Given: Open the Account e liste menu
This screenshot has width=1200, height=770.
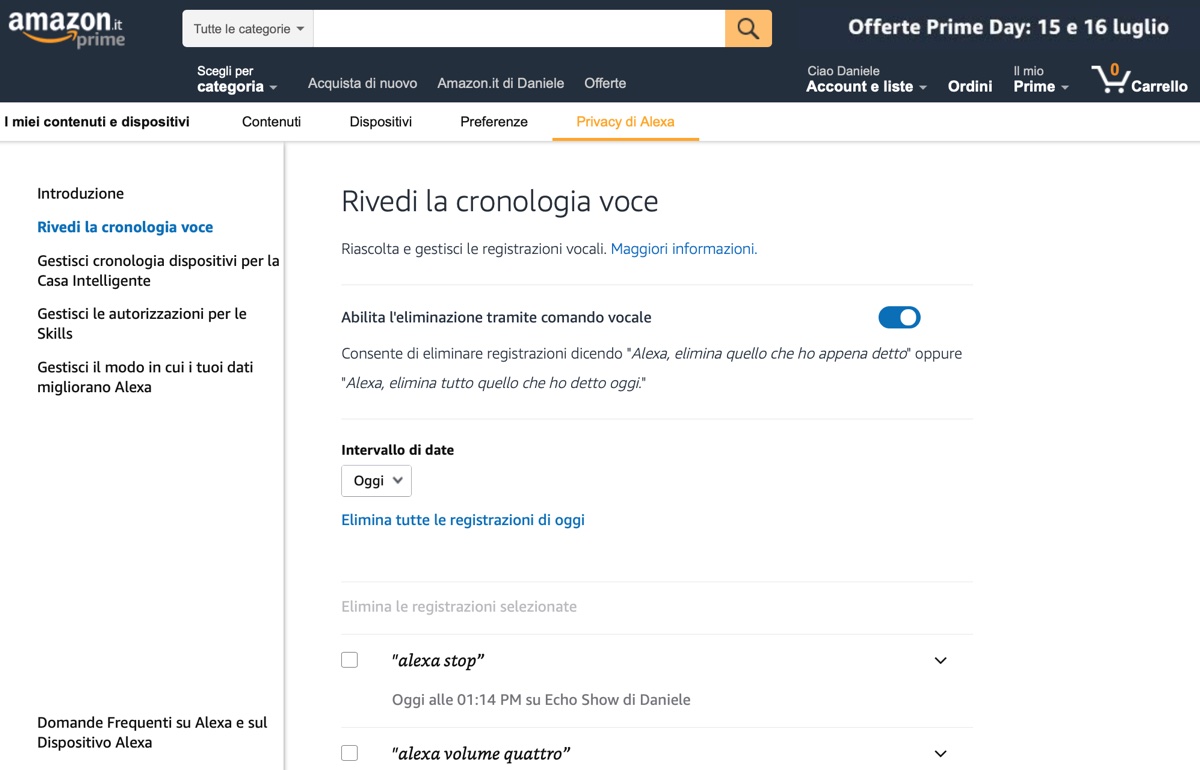Looking at the screenshot, I should tap(866, 79).
